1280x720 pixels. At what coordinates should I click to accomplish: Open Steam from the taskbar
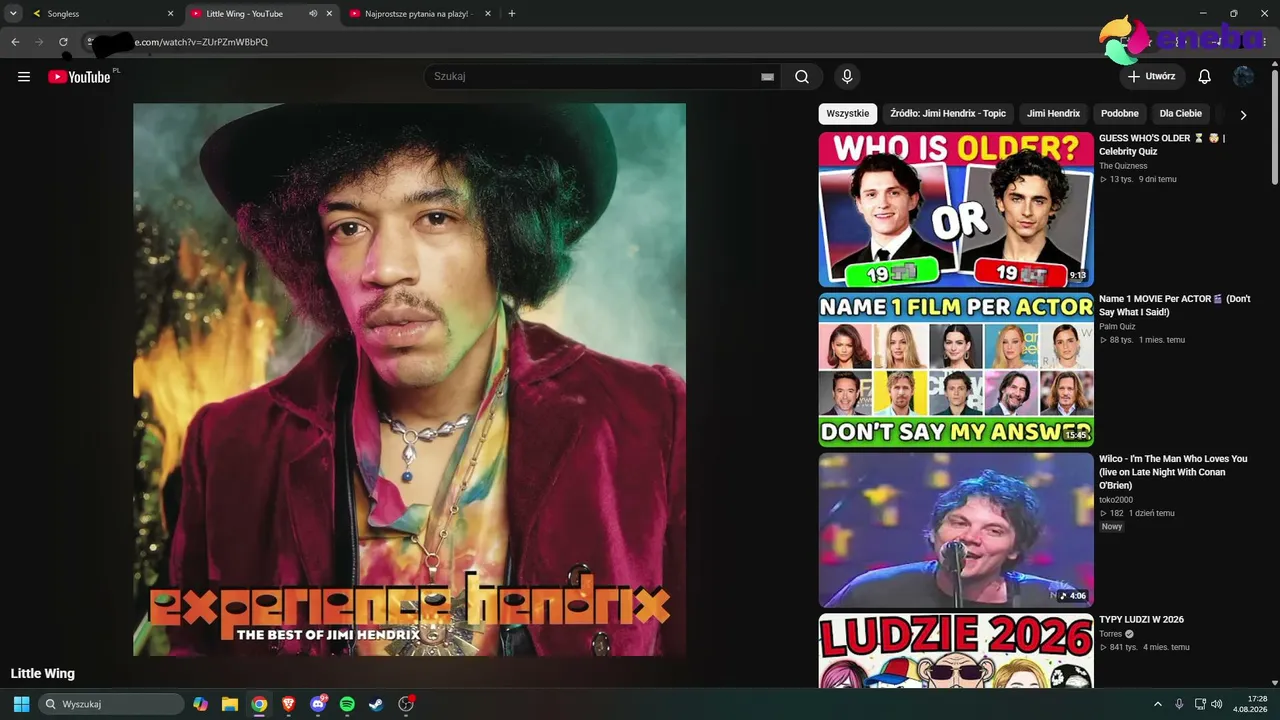pos(376,704)
